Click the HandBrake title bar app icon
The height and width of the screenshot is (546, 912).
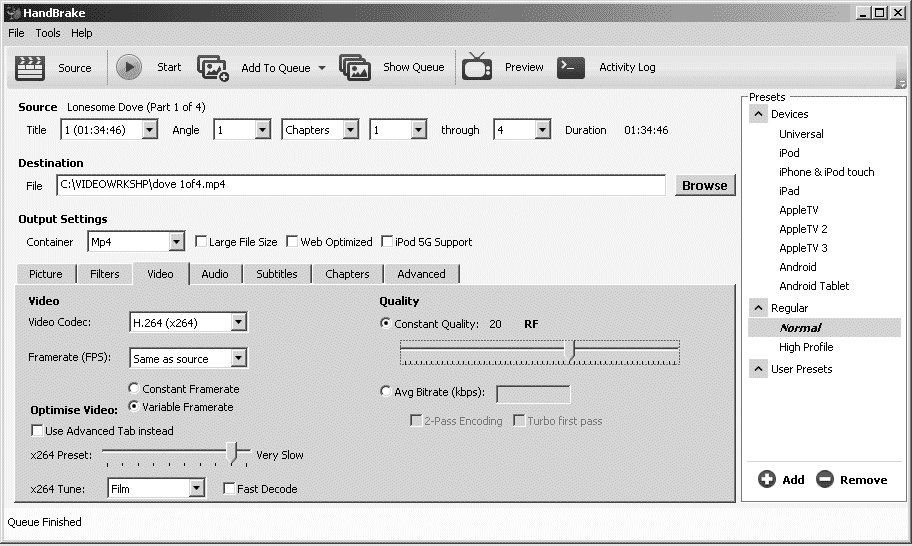coord(13,12)
